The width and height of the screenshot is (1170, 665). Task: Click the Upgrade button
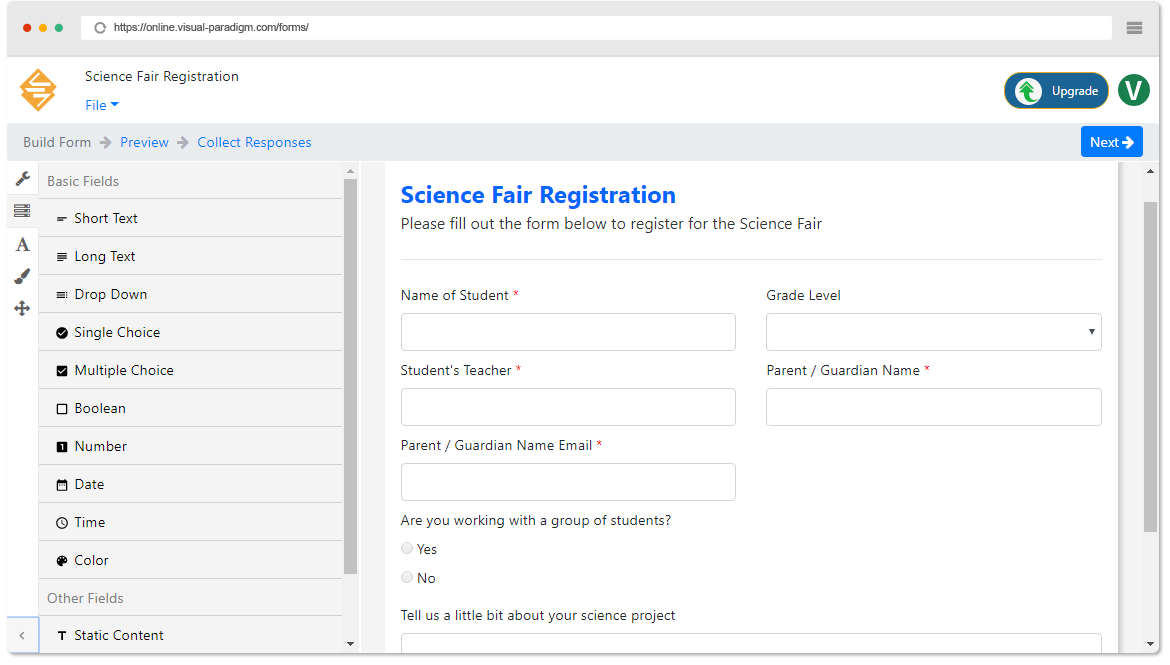tap(1056, 90)
